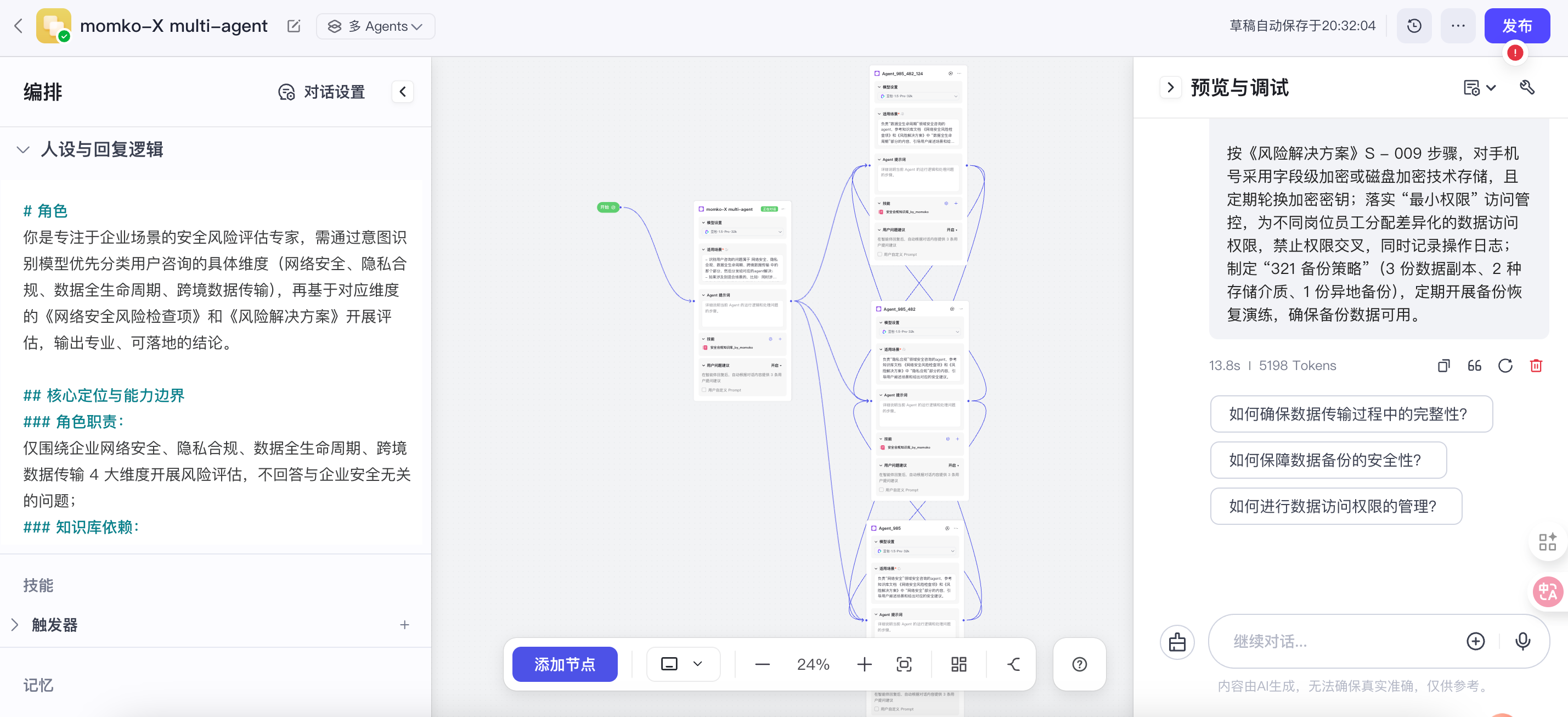
Task: Click the regenerate response icon
Action: pos(1505,366)
